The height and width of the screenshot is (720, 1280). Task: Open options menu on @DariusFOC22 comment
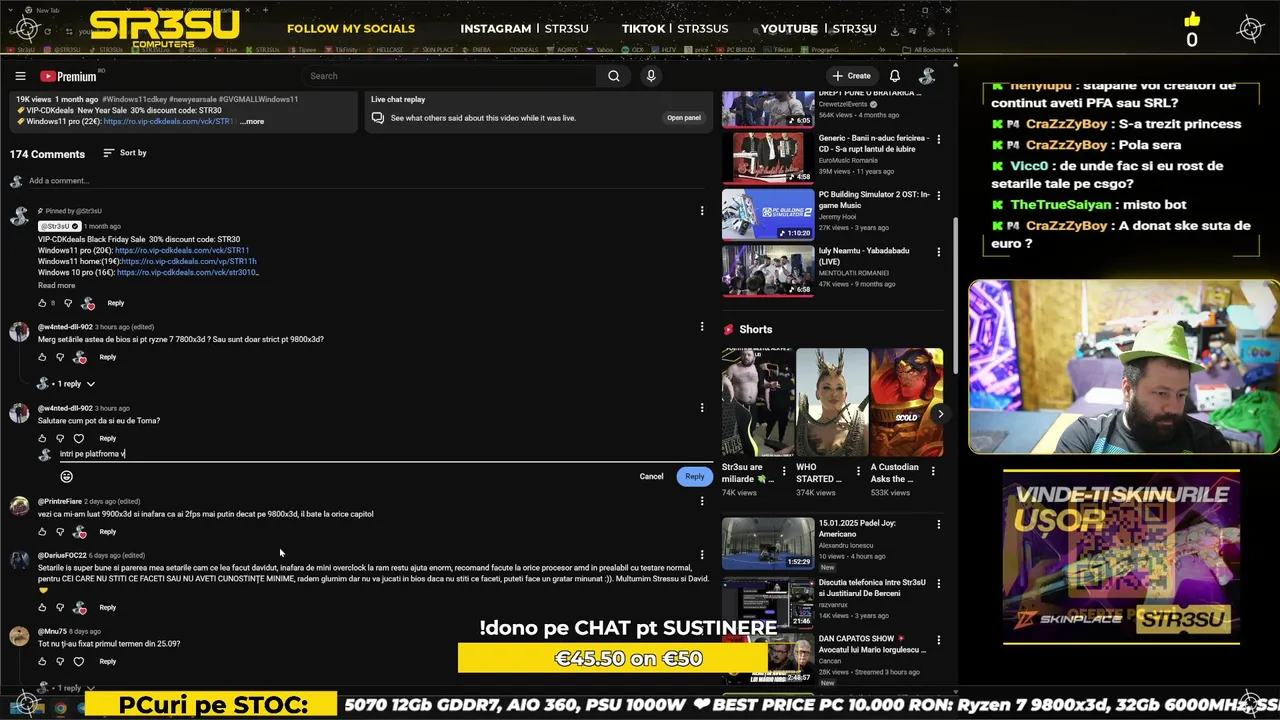[702, 555]
